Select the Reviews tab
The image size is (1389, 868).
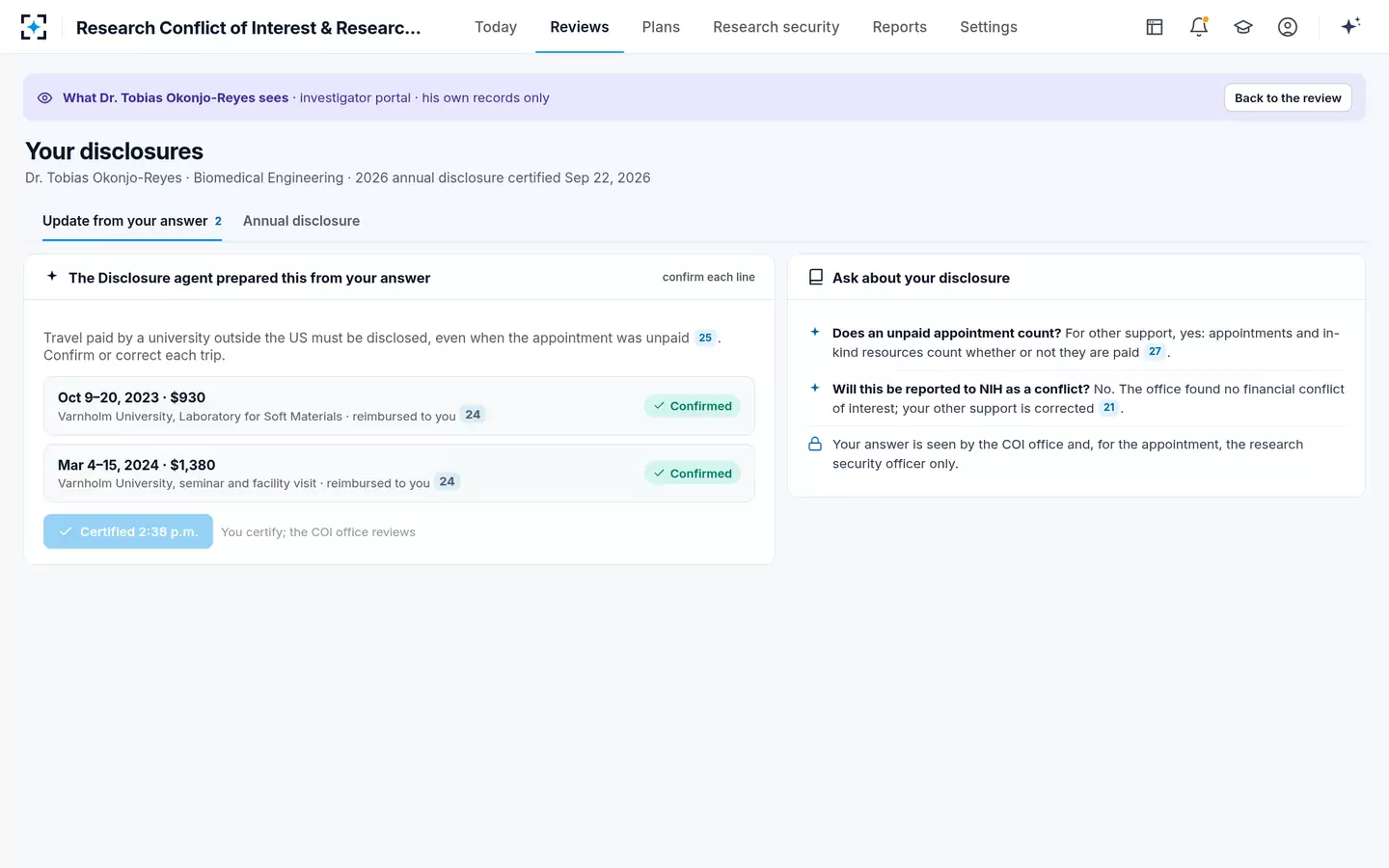pyautogui.click(x=580, y=27)
